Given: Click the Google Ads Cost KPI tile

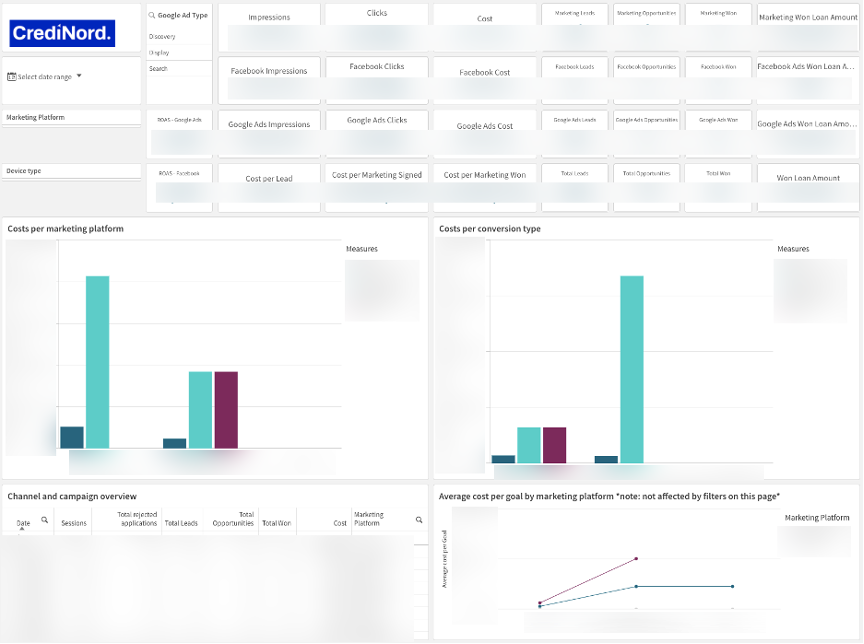Looking at the screenshot, I should point(485,126).
